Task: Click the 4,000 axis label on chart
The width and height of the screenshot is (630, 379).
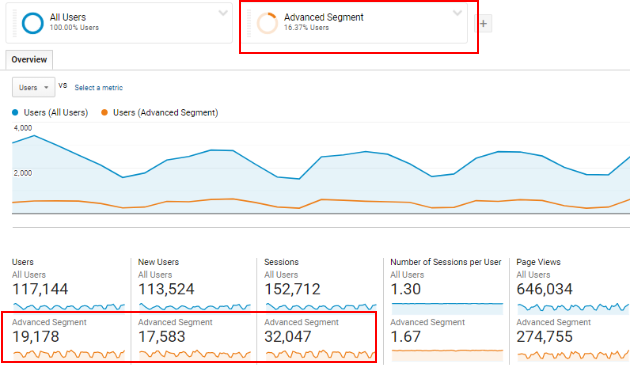Action: (x=23, y=128)
